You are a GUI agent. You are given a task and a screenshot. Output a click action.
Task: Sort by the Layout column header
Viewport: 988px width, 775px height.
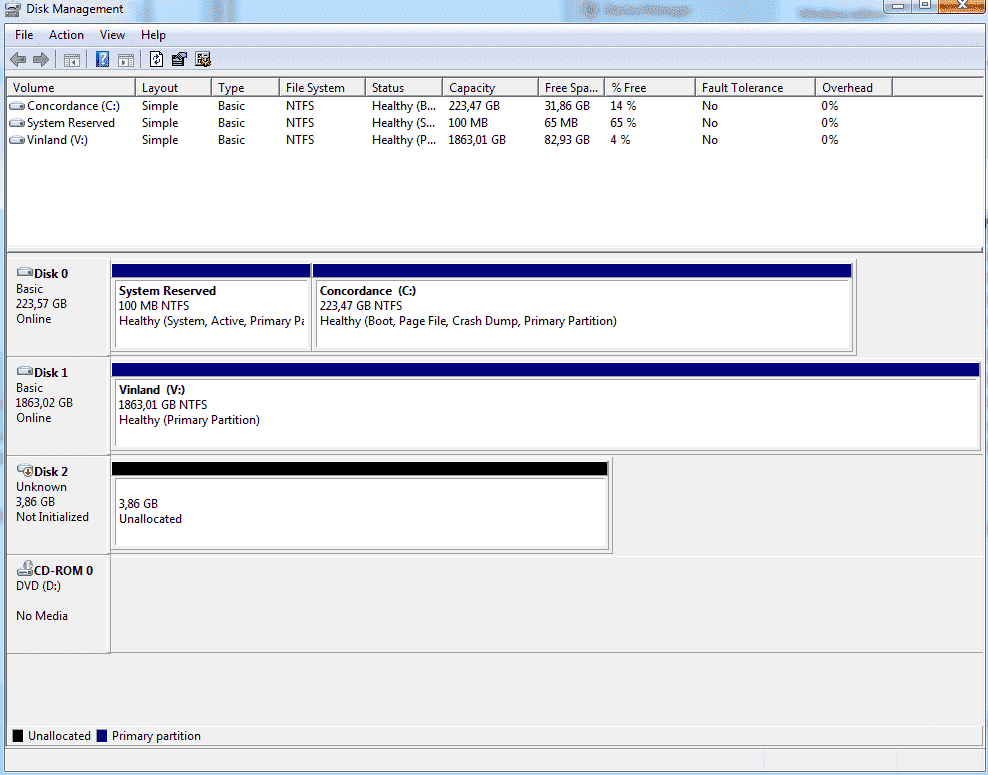click(x=173, y=88)
